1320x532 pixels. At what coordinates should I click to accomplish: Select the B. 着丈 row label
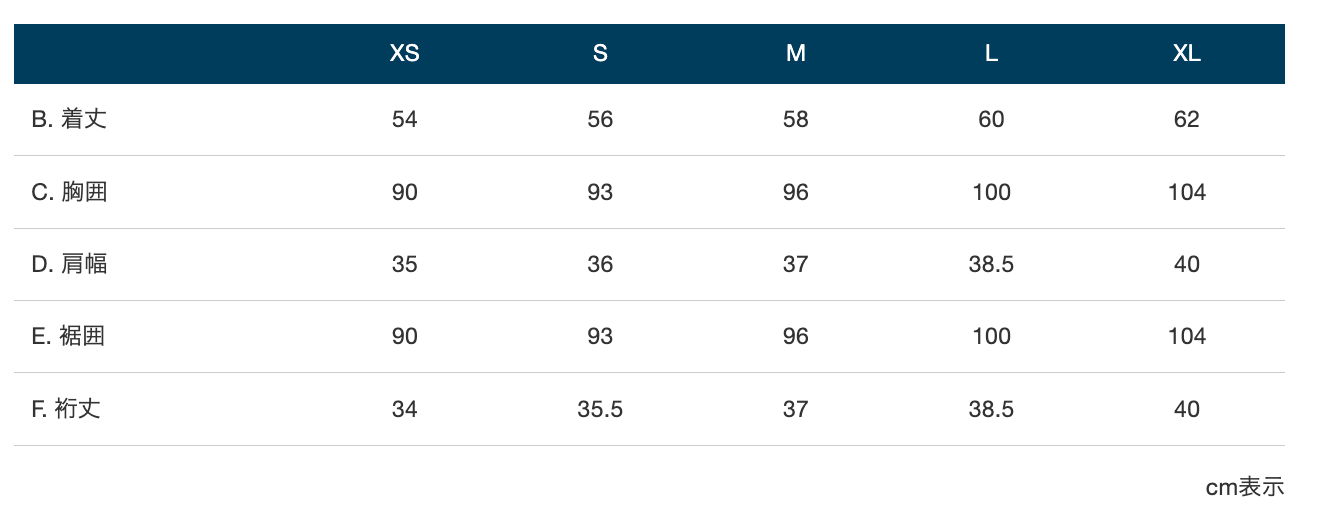[69, 119]
